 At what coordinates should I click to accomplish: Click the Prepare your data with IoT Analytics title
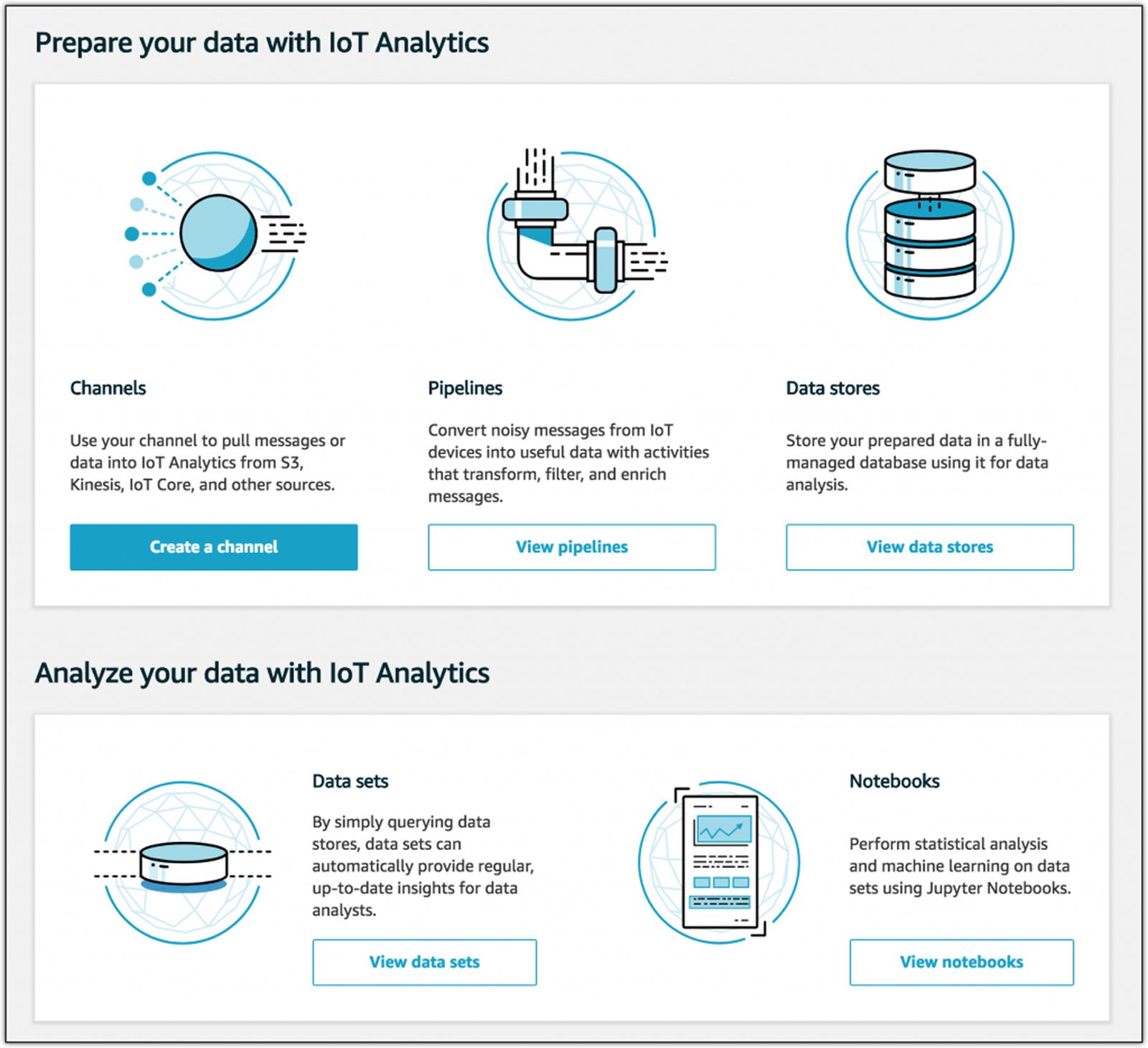262,43
